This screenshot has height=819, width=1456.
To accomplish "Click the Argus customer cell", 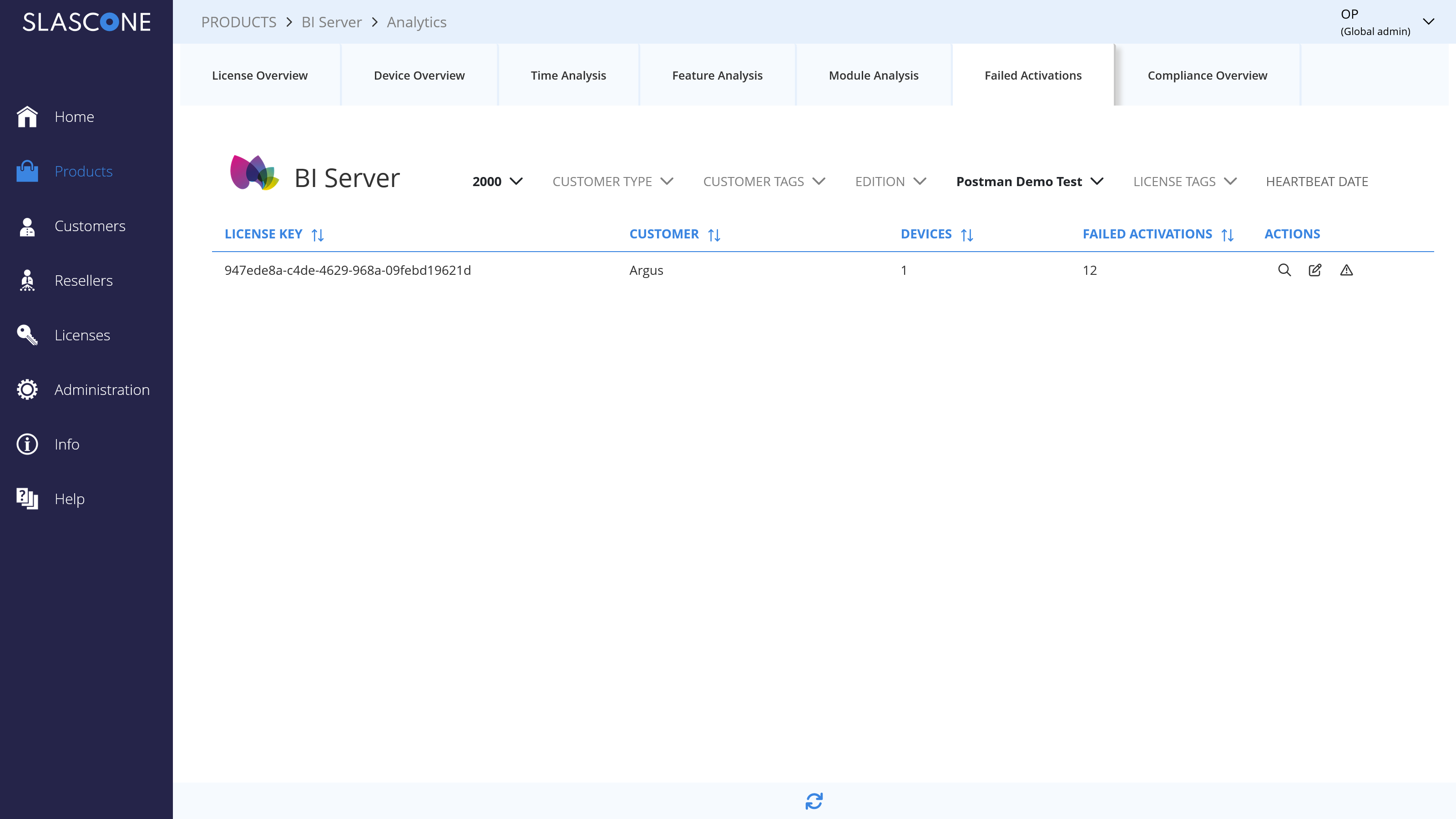I will 646,270.
